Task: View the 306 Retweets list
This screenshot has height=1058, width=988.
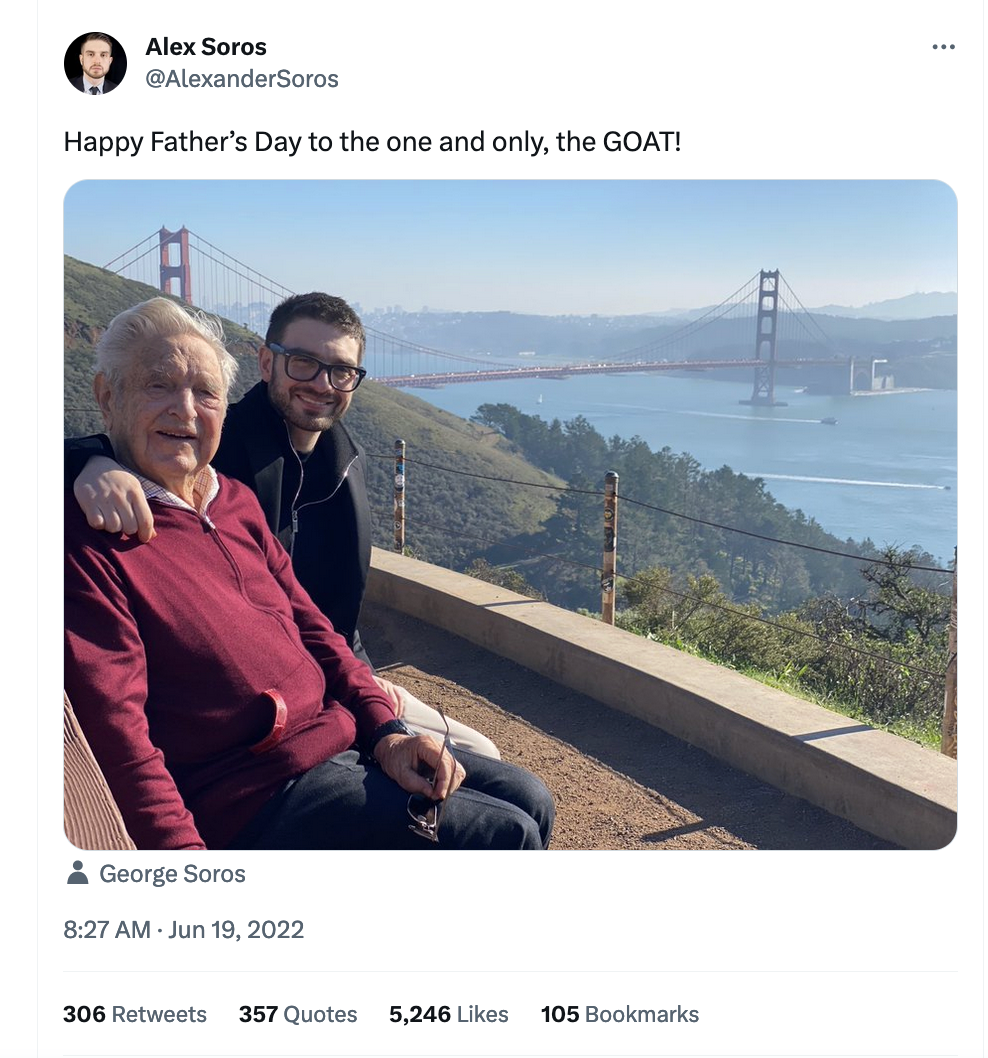Action: 135,1014
